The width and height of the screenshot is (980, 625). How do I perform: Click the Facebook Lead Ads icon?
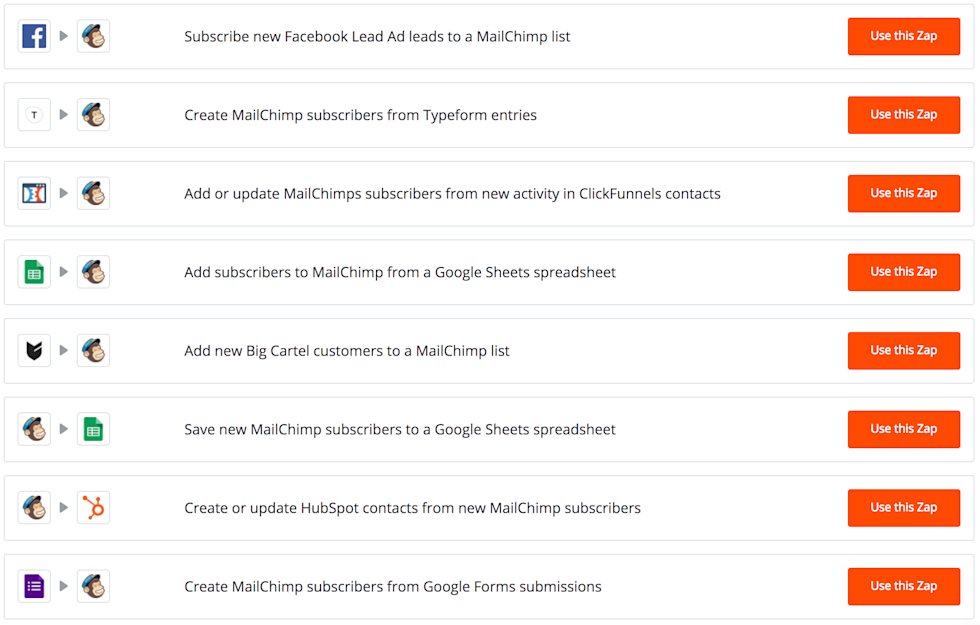coord(34,36)
